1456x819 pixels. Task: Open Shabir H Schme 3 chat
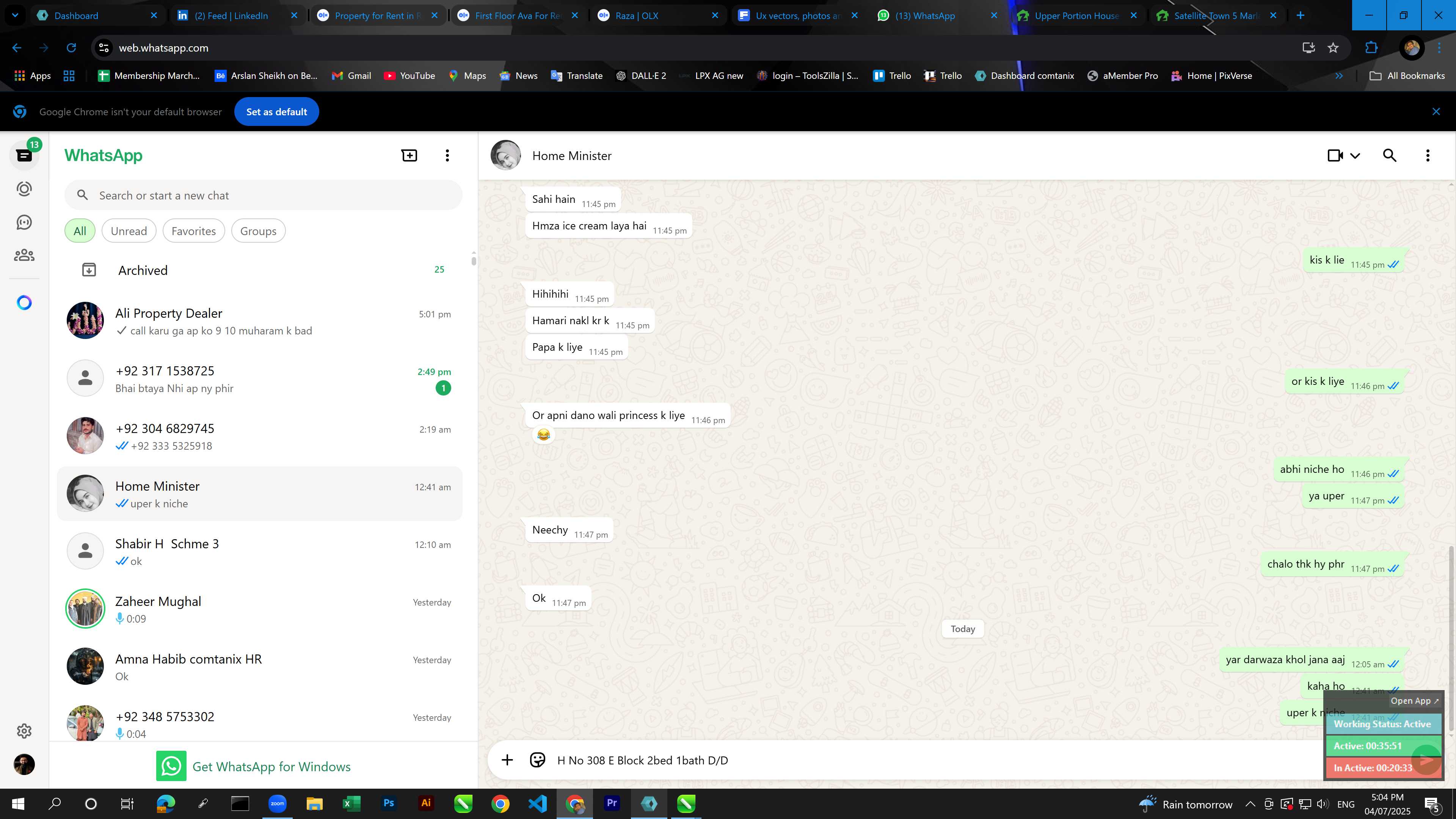[260, 552]
